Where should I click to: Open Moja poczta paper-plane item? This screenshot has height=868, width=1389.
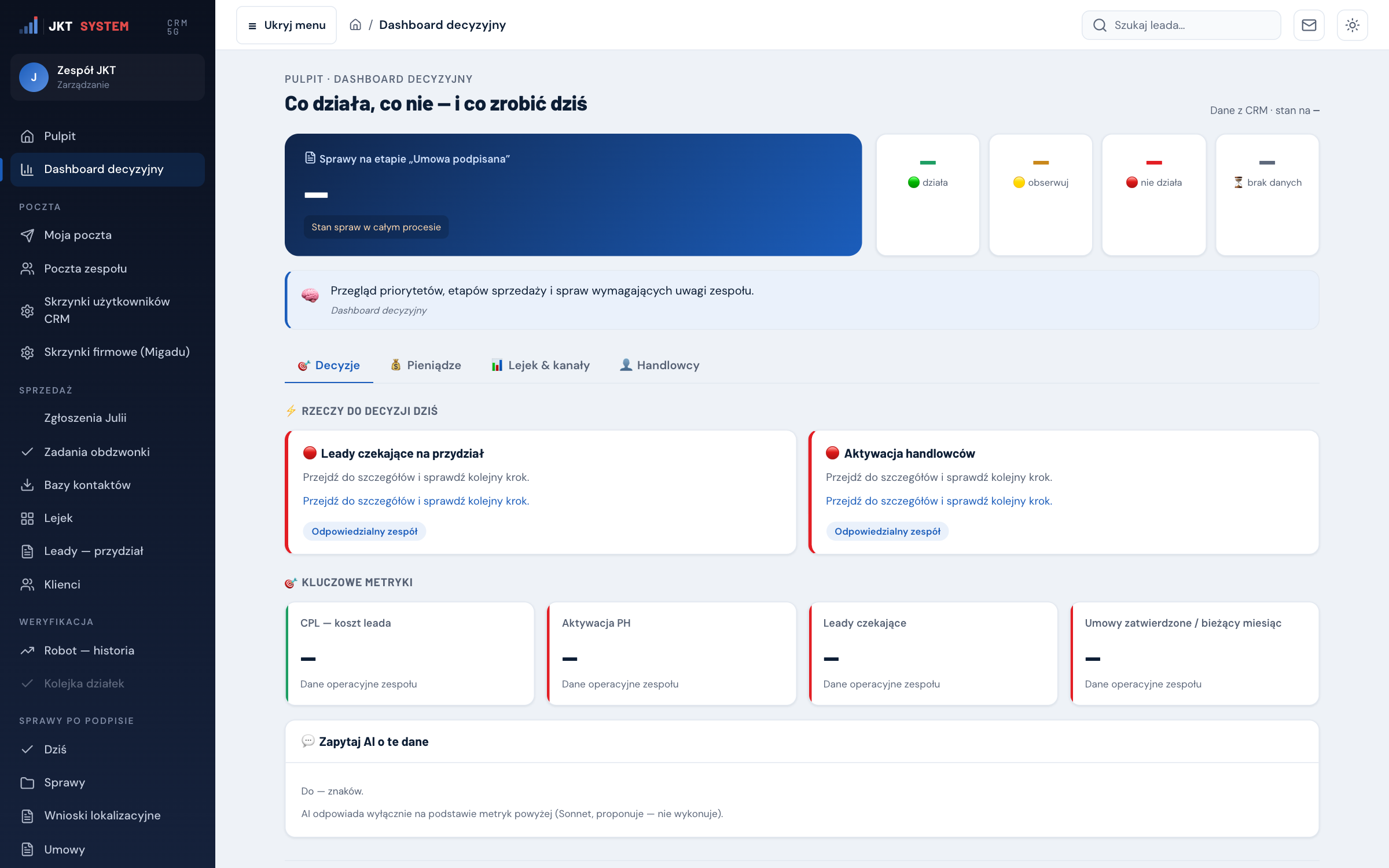pos(108,235)
